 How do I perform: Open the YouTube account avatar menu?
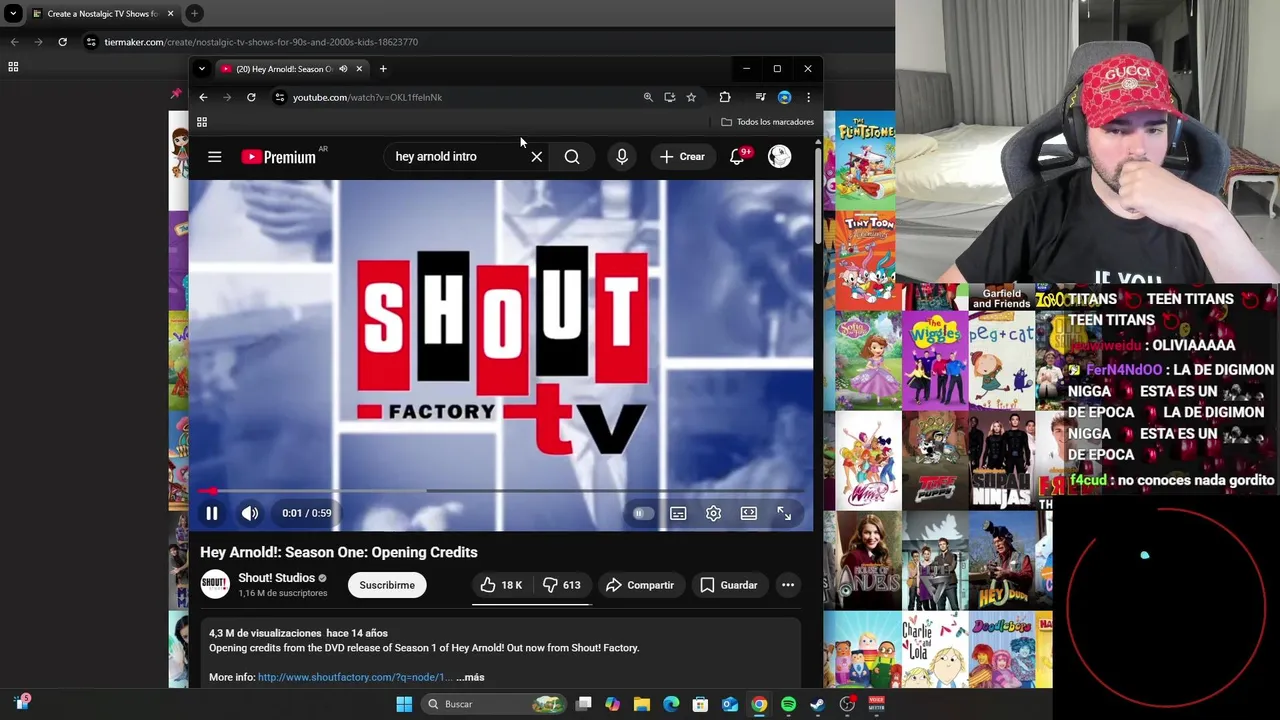(780, 157)
